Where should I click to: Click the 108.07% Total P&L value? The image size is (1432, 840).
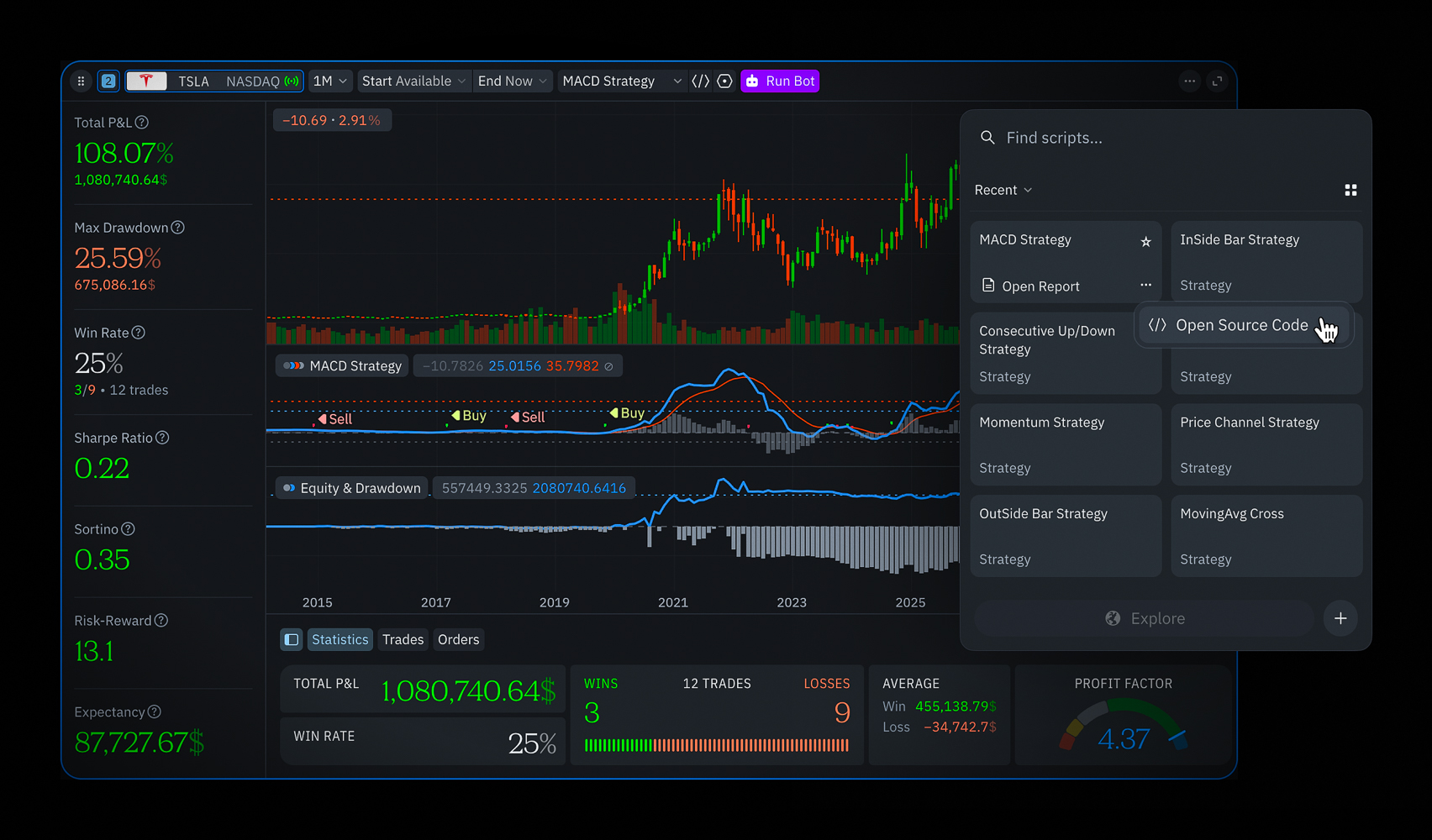(x=124, y=154)
